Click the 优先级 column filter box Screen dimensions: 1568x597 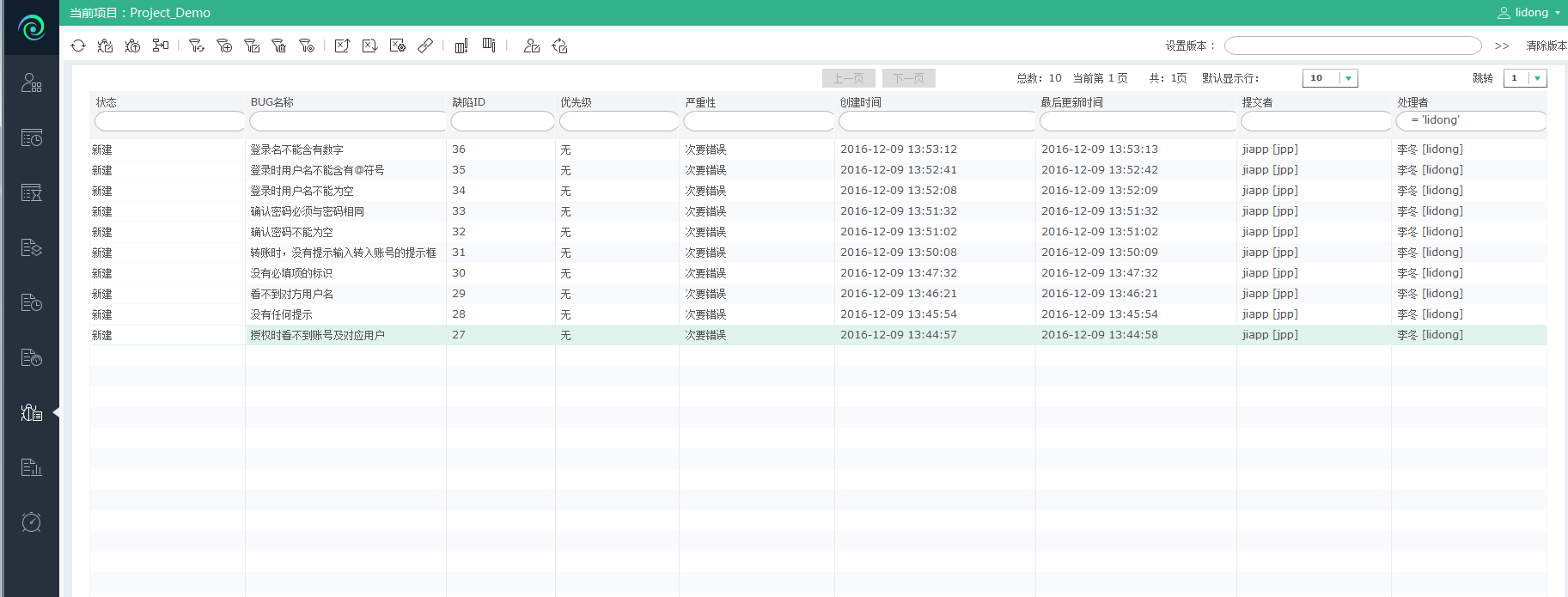[x=619, y=121]
